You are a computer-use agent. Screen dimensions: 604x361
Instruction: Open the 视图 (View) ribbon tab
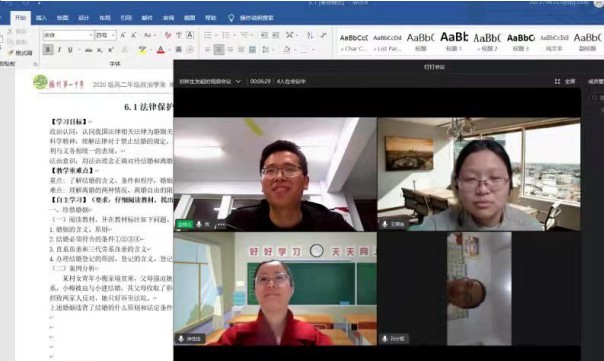[189, 18]
